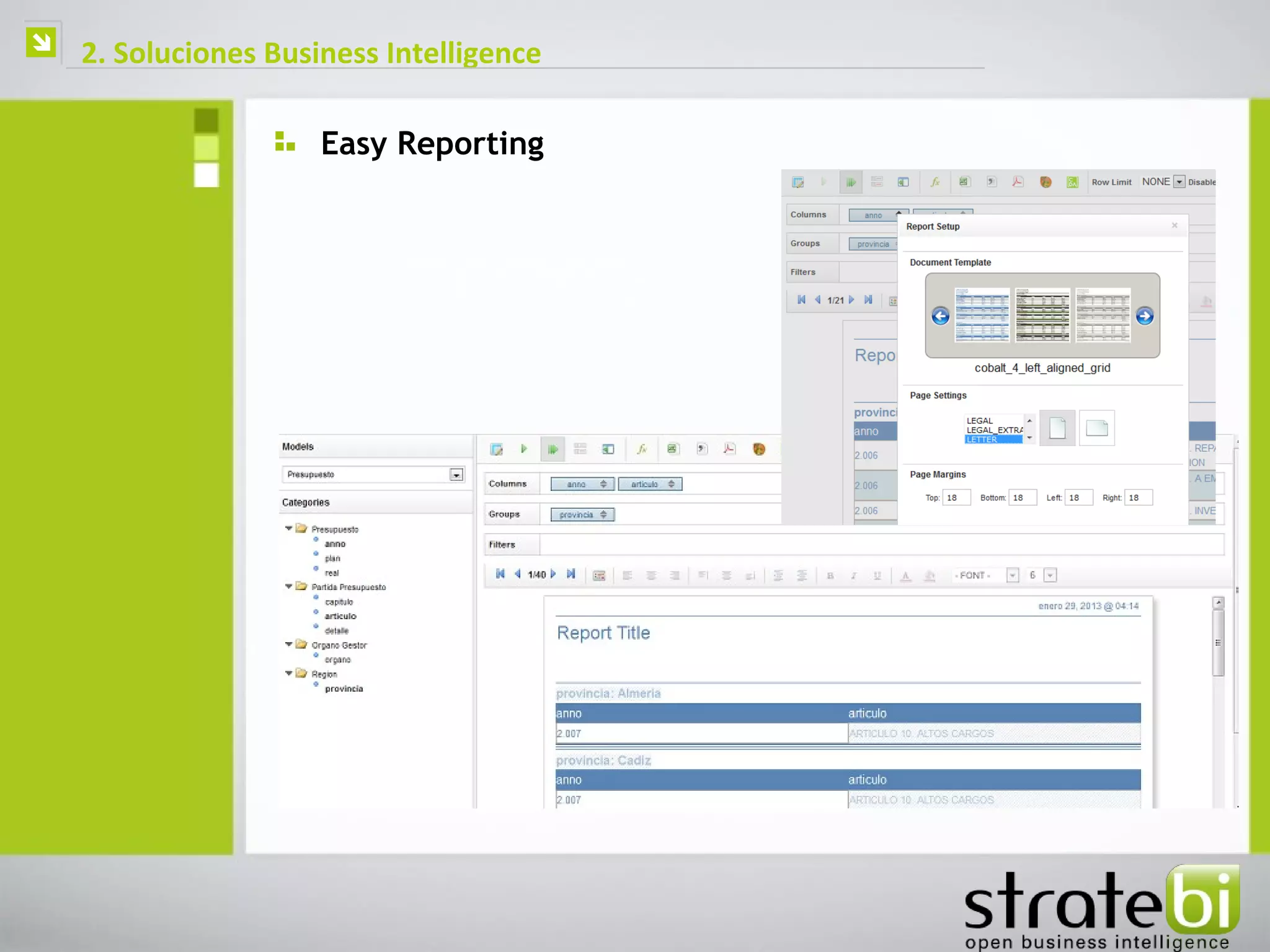Viewport: 1270px width, 952px height.
Task: Select the green-black template thumbnail
Action: pyautogui.click(x=1042, y=315)
